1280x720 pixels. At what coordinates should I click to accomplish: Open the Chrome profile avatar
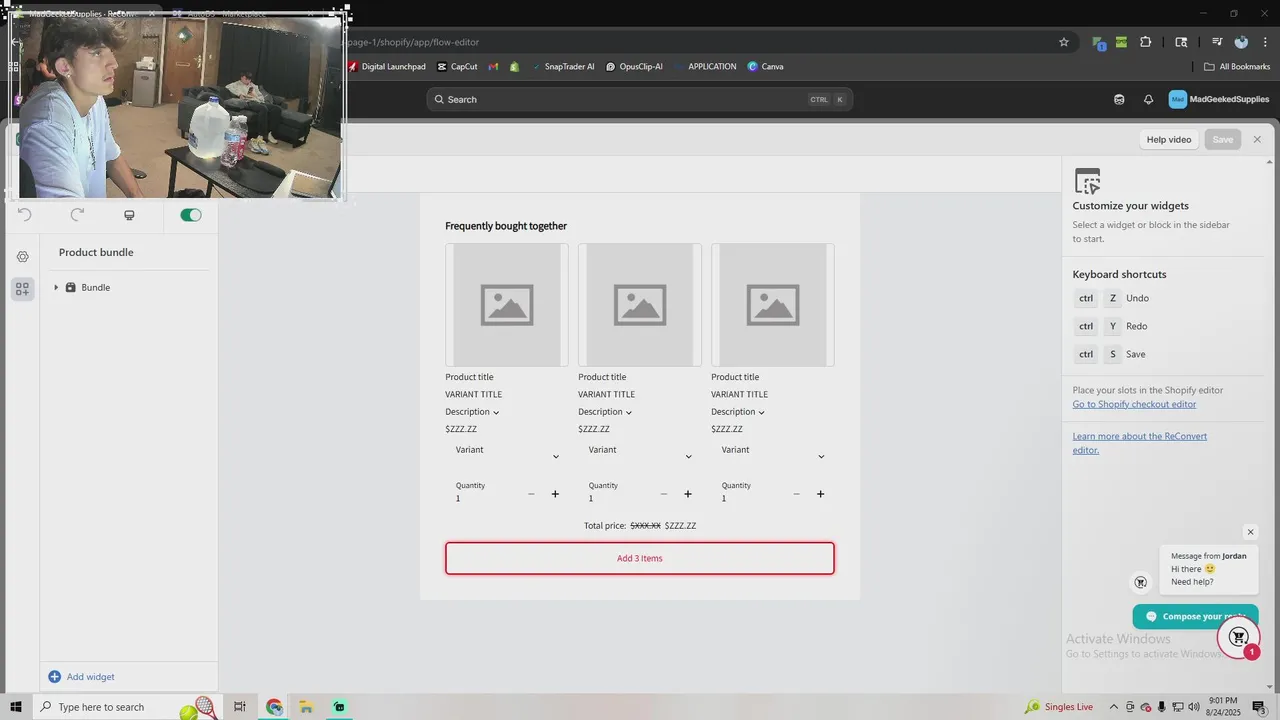[1241, 42]
